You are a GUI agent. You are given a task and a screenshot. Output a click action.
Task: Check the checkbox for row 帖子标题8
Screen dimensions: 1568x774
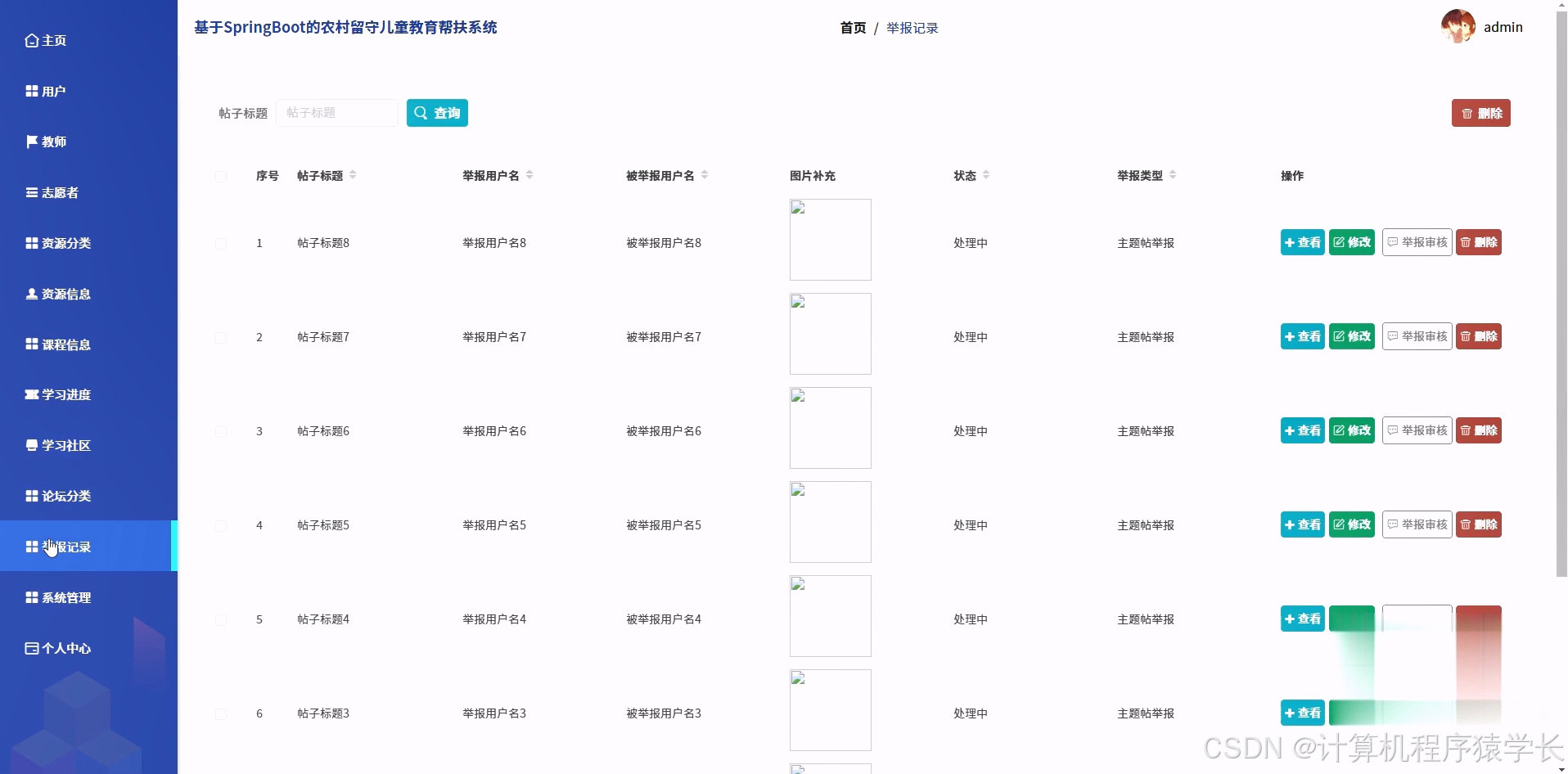(x=220, y=243)
